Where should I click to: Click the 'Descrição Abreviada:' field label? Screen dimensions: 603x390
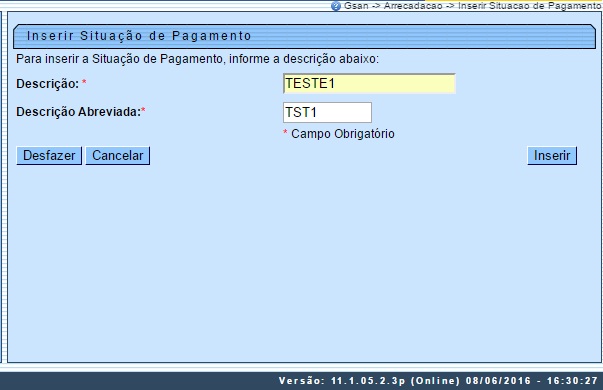tap(78, 112)
